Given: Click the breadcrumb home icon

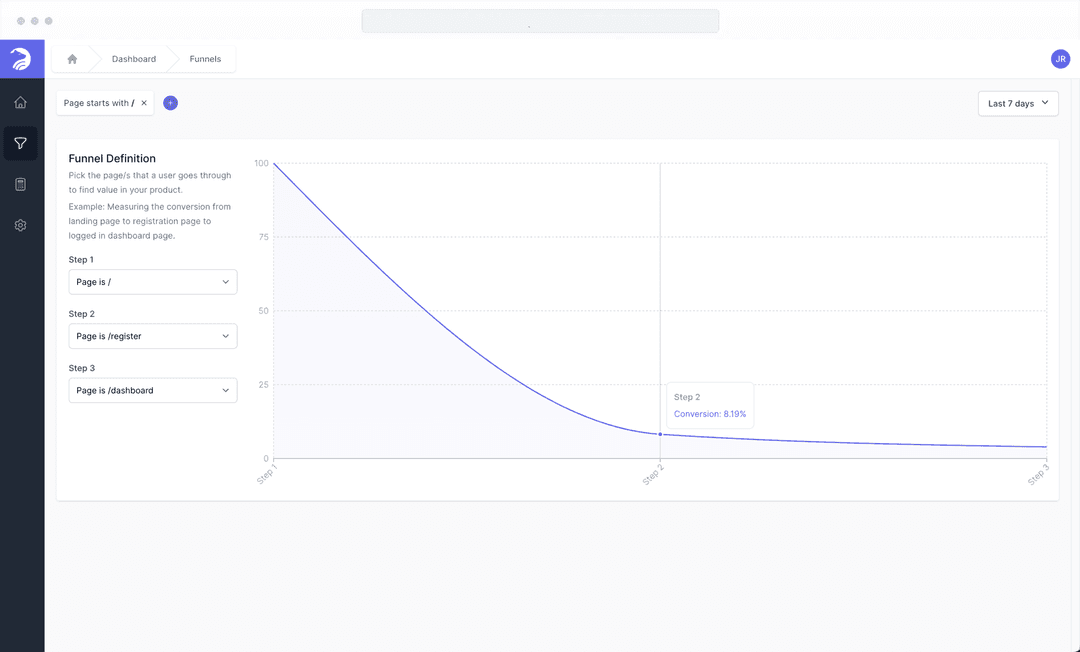Looking at the screenshot, I should (71, 58).
